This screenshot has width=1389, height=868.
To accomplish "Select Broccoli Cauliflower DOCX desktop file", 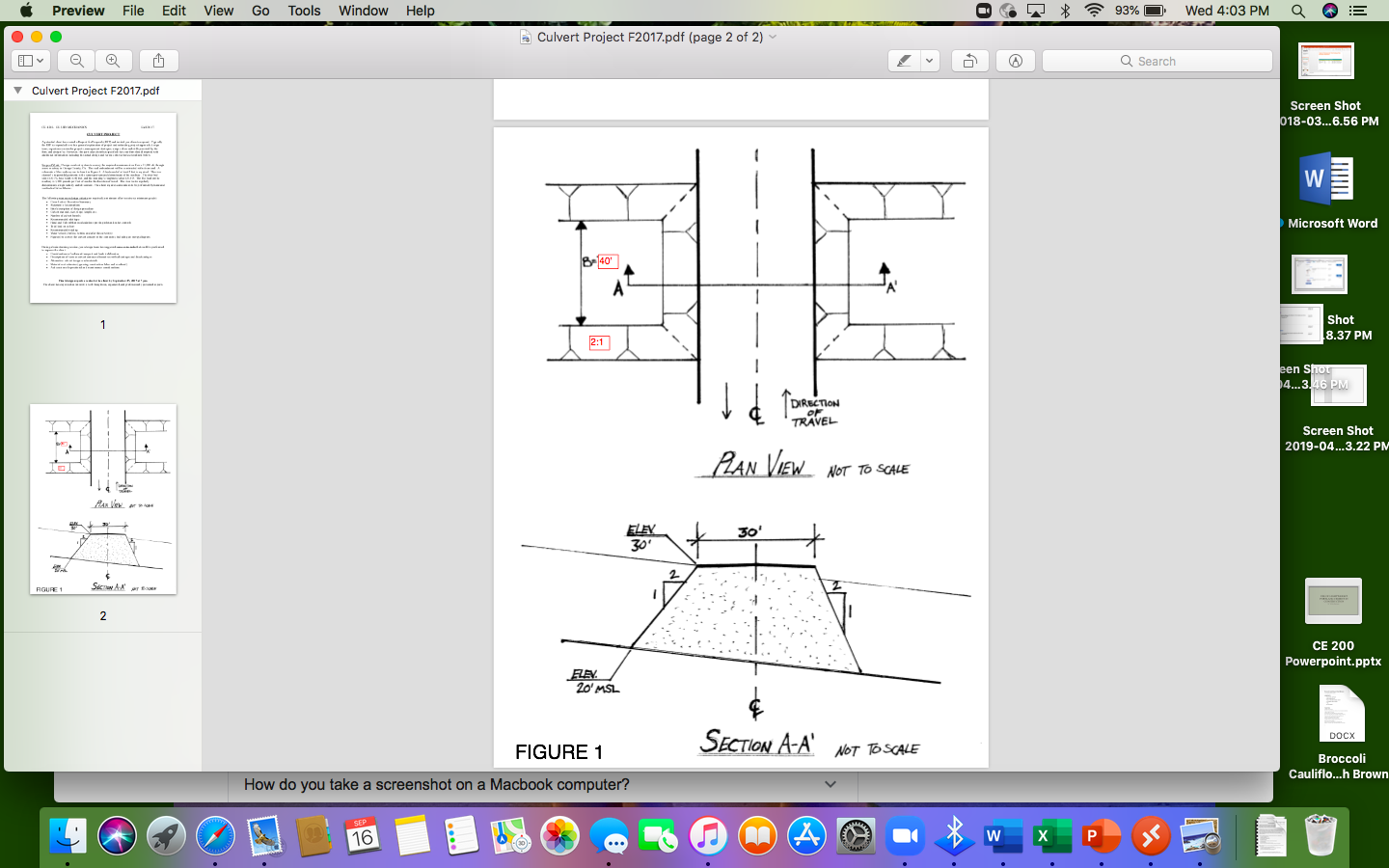I will 1341,732.
